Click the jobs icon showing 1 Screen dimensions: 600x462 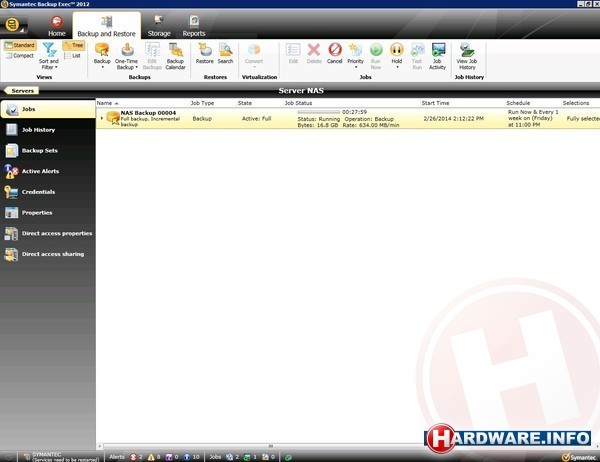247,457
